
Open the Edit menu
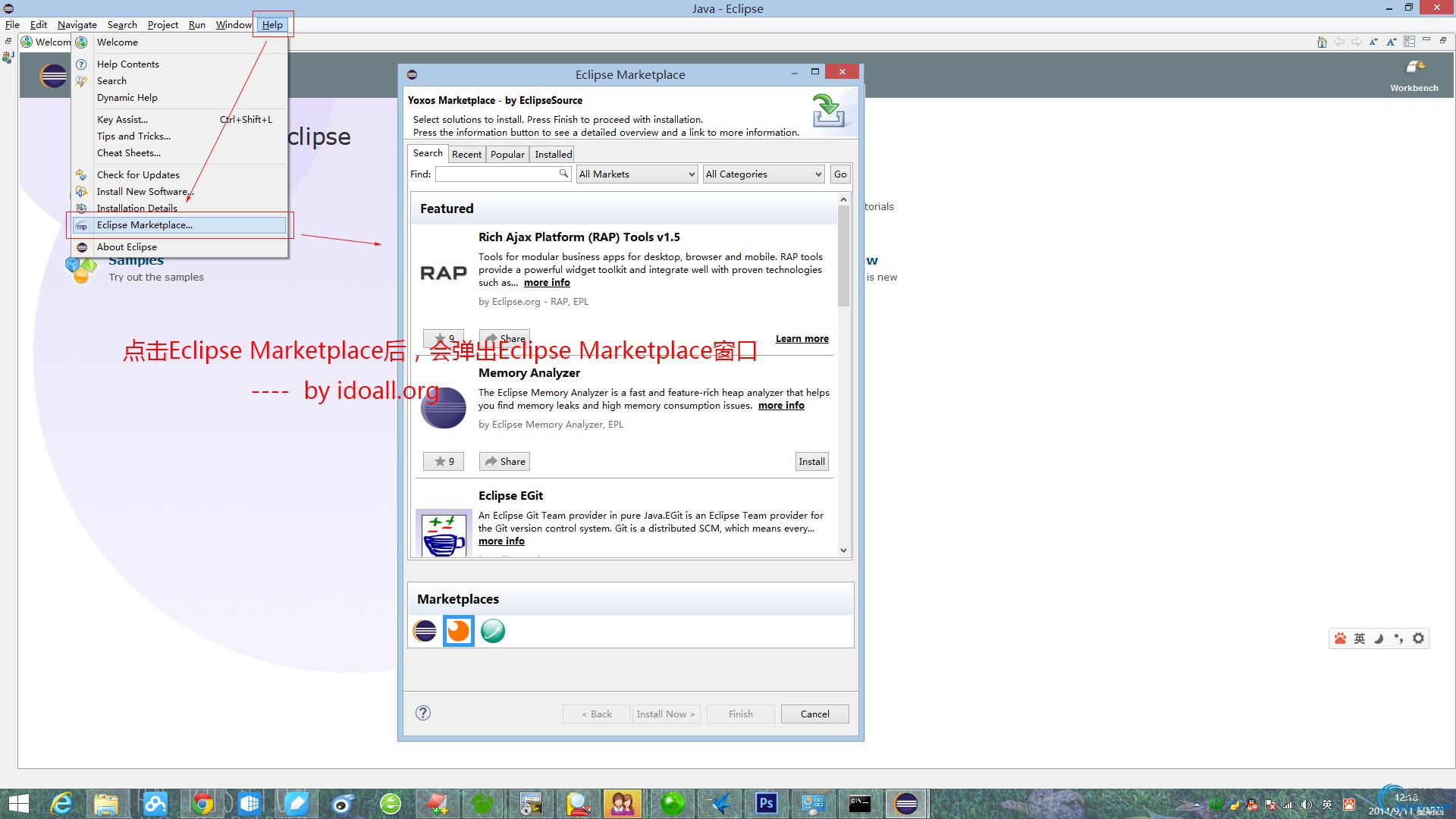click(x=39, y=24)
